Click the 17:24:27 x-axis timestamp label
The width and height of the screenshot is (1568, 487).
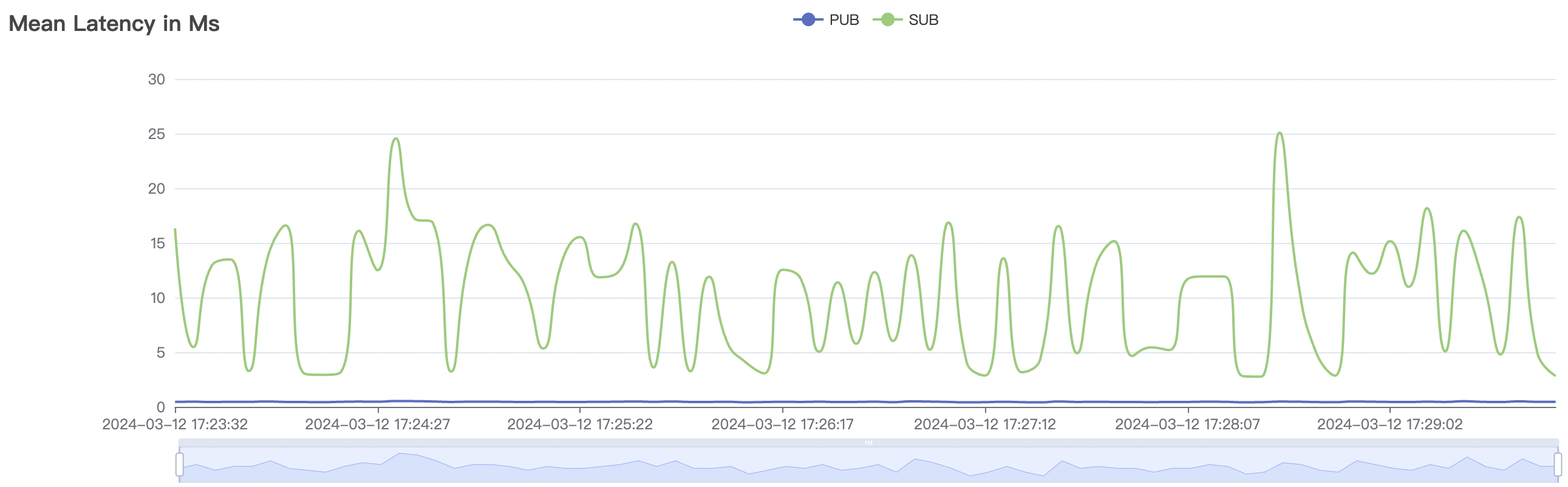pyautogui.click(x=377, y=424)
